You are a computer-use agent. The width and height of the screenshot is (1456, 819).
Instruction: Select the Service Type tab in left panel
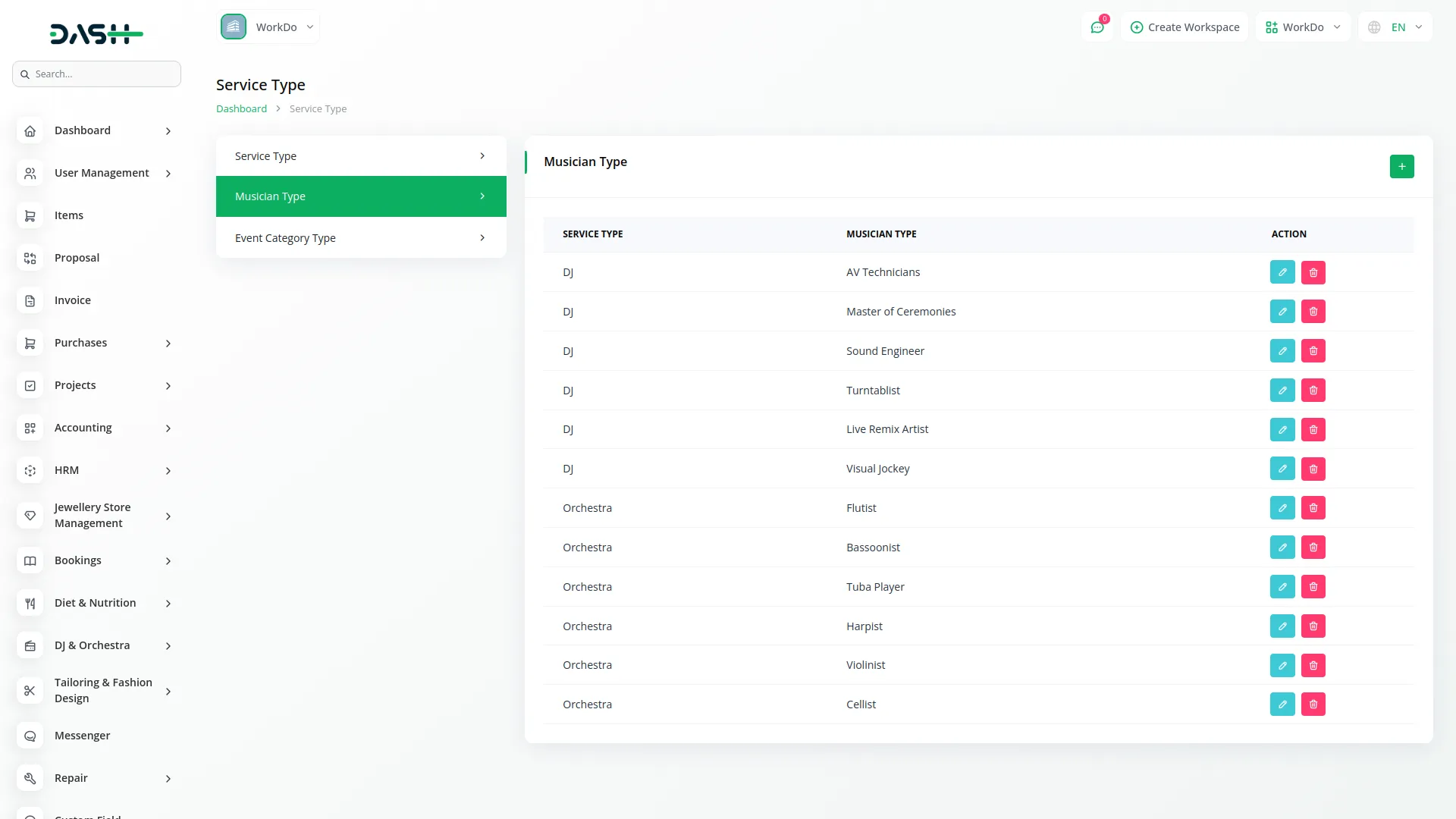tap(361, 156)
